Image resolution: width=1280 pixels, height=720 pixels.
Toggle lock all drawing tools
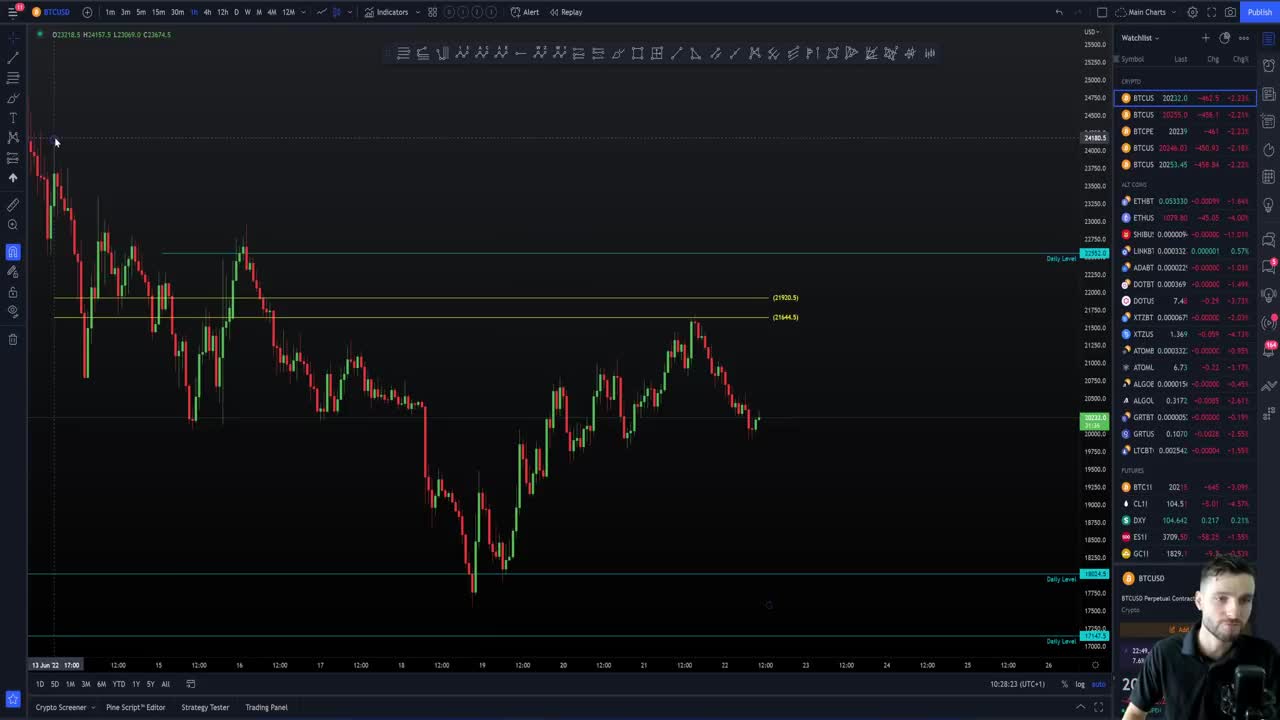[x=13, y=292]
